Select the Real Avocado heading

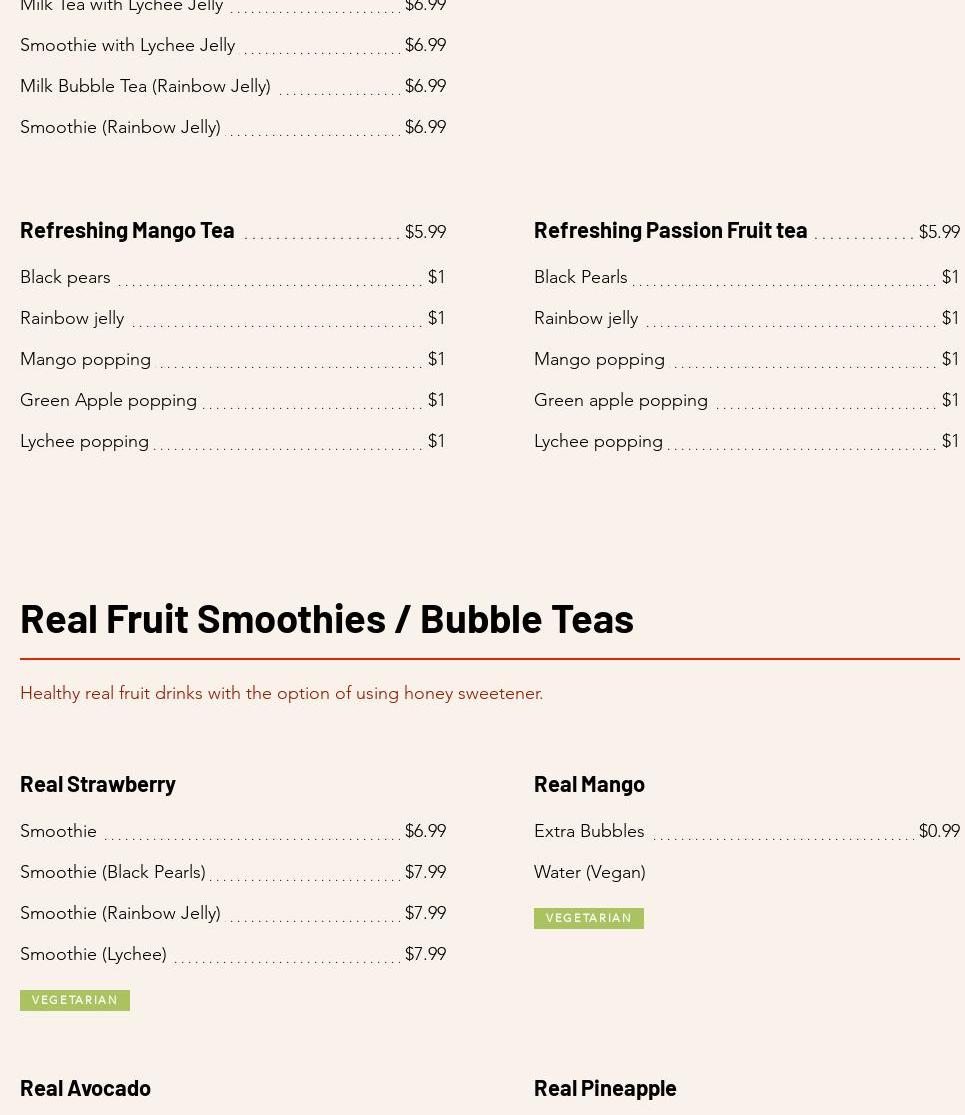coord(85,1088)
